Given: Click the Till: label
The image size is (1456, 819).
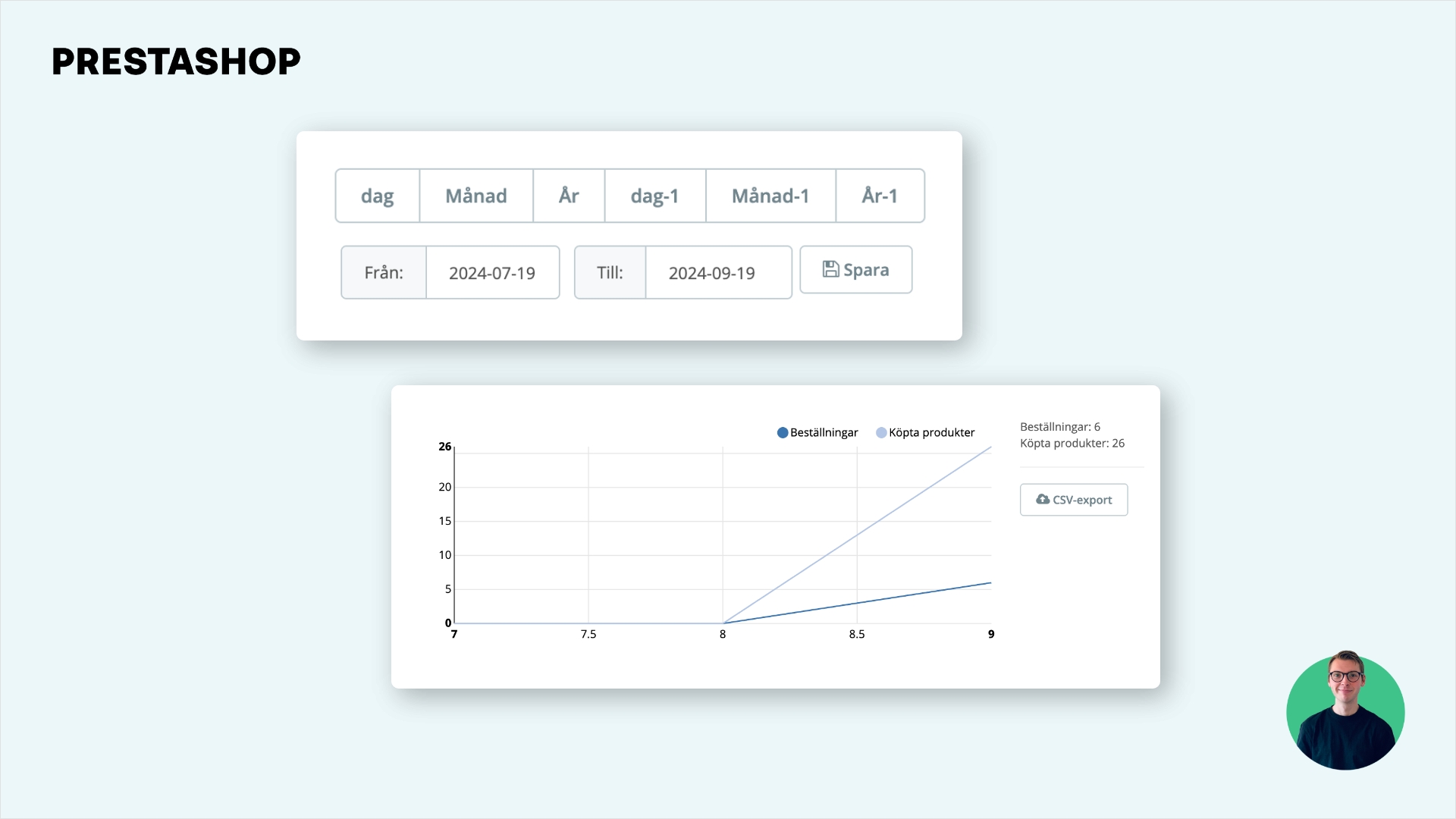Looking at the screenshot, I should [610, 273].
